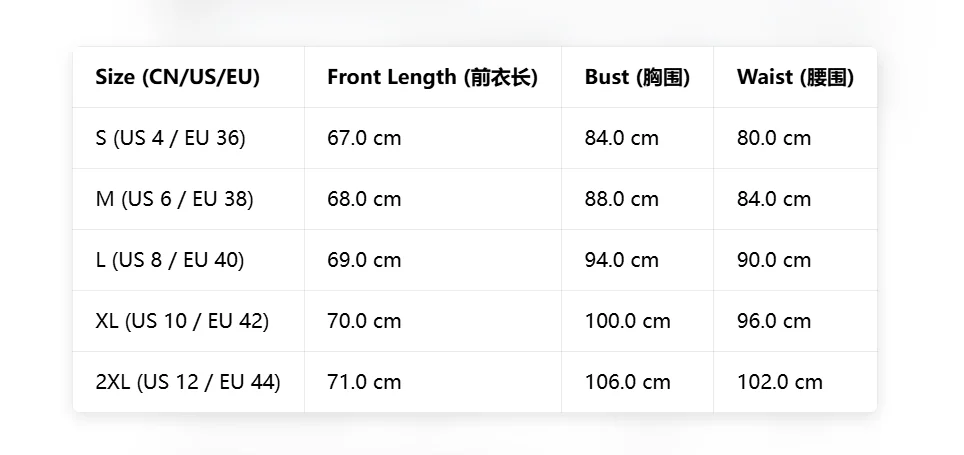Select the XL (US 10 / EU 42) row
The width and height of the screenshot is (964, 455).
pos(475,321)
